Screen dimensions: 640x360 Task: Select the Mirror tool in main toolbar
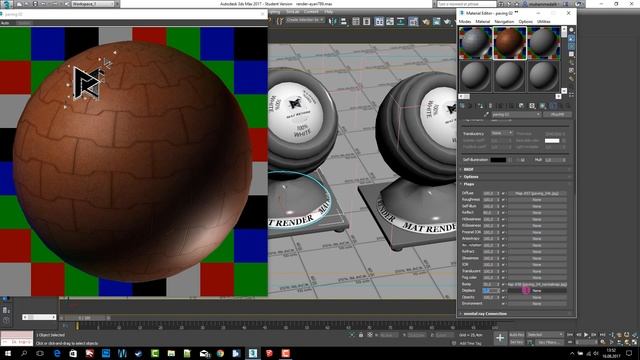pos(334,20)
